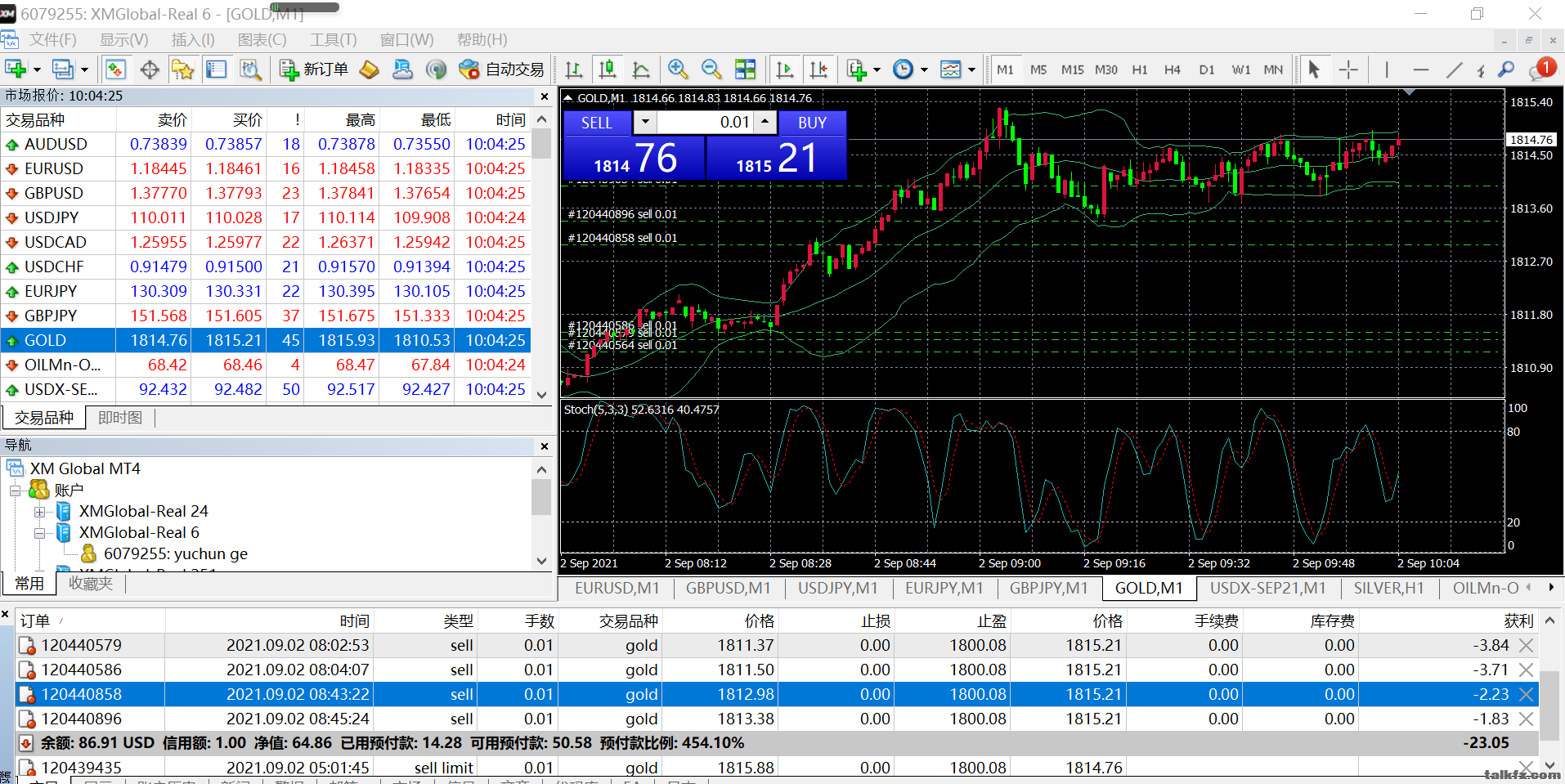Viewport: 1565px width, 784px height.
Task: Increase lot volume with the up arrow
Action: coord(765,122)
